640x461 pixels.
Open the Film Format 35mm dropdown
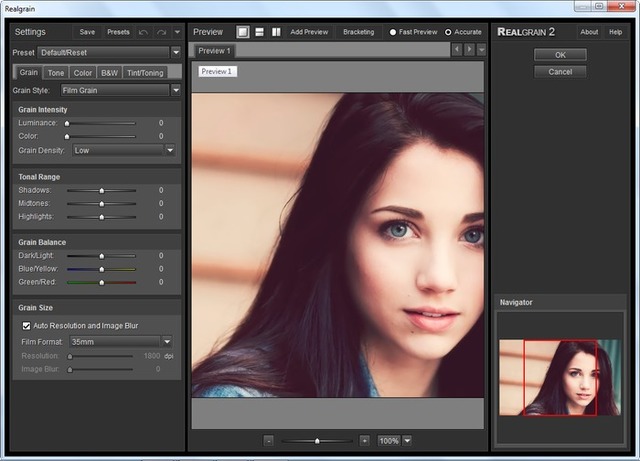pos(166,341)
